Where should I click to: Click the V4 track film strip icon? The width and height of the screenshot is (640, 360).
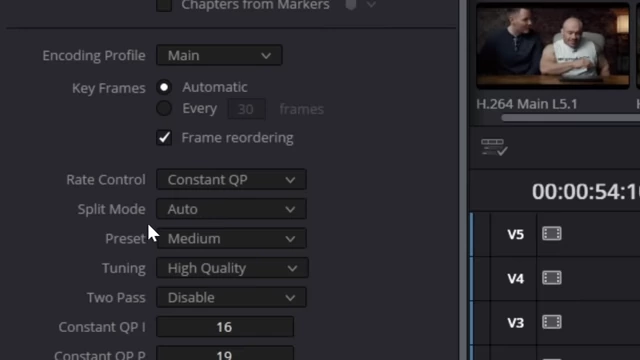point(552,278)
